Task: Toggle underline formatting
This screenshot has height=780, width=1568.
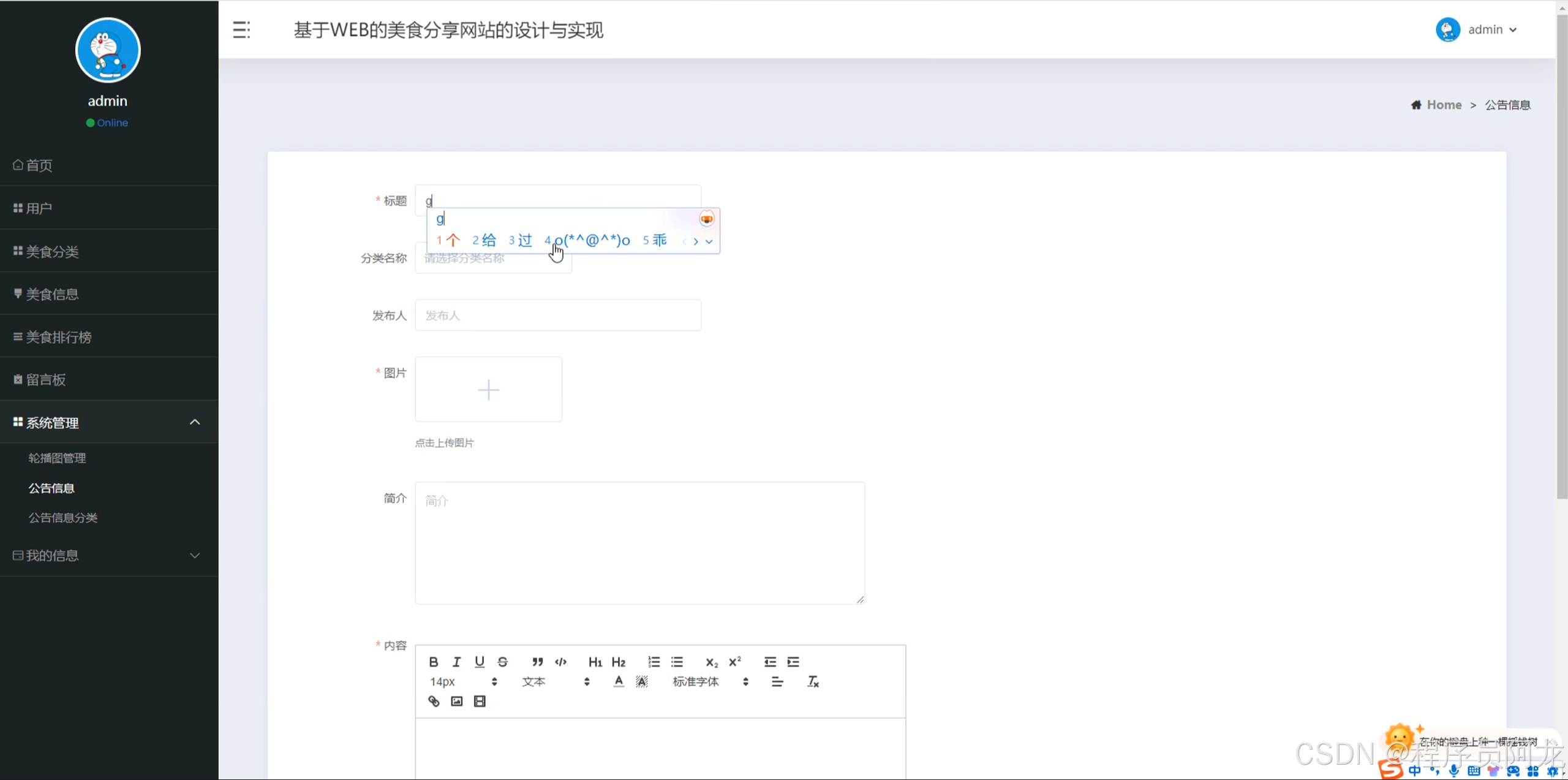Action: coord(480,662)
